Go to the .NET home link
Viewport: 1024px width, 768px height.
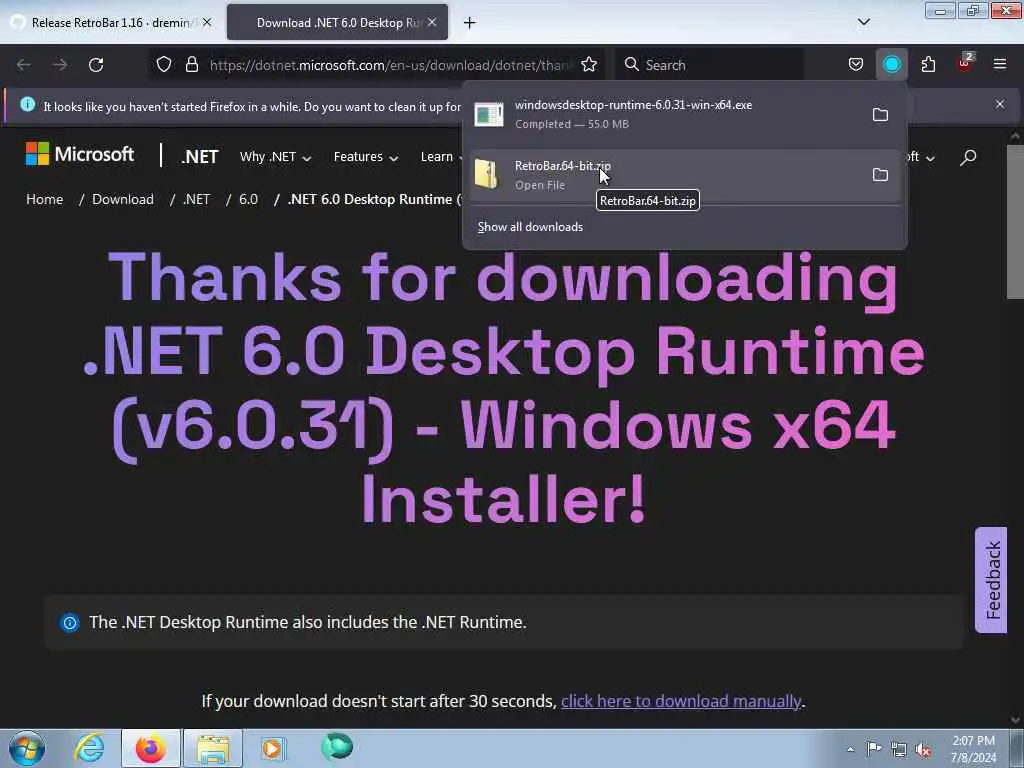[199, 157]
